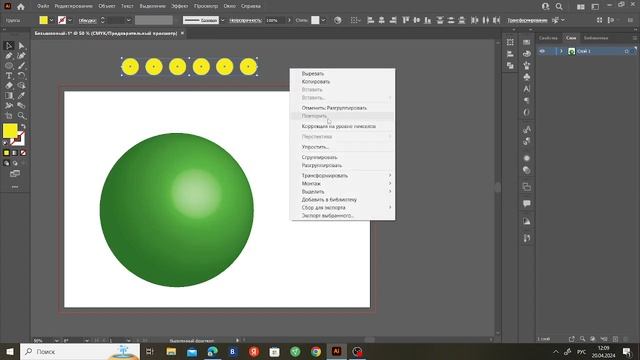Click Vertical Align Top icon
This screenshot has height=360, width=640.
click(x=406, y=20)
